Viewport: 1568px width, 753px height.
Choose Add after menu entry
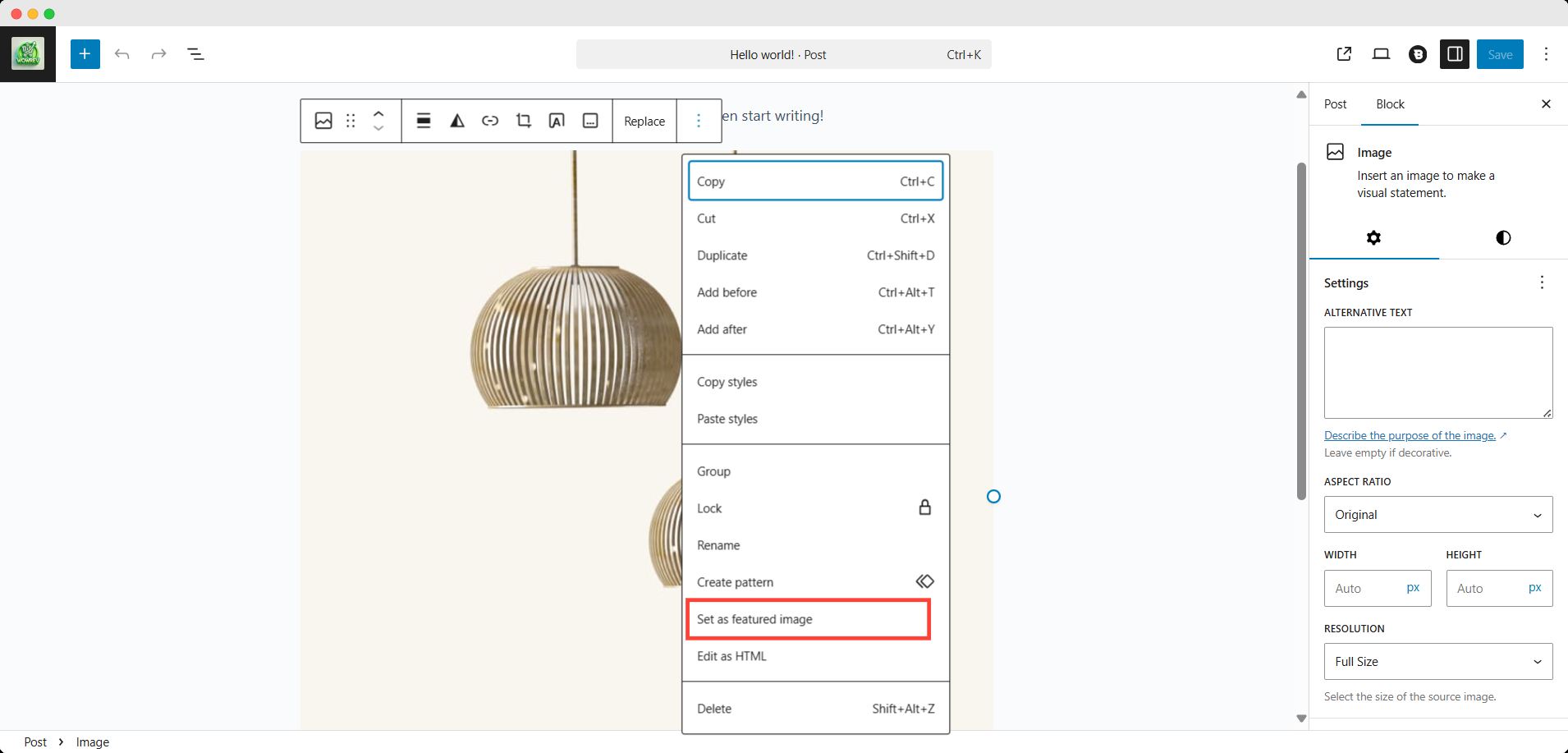[815, 329]
